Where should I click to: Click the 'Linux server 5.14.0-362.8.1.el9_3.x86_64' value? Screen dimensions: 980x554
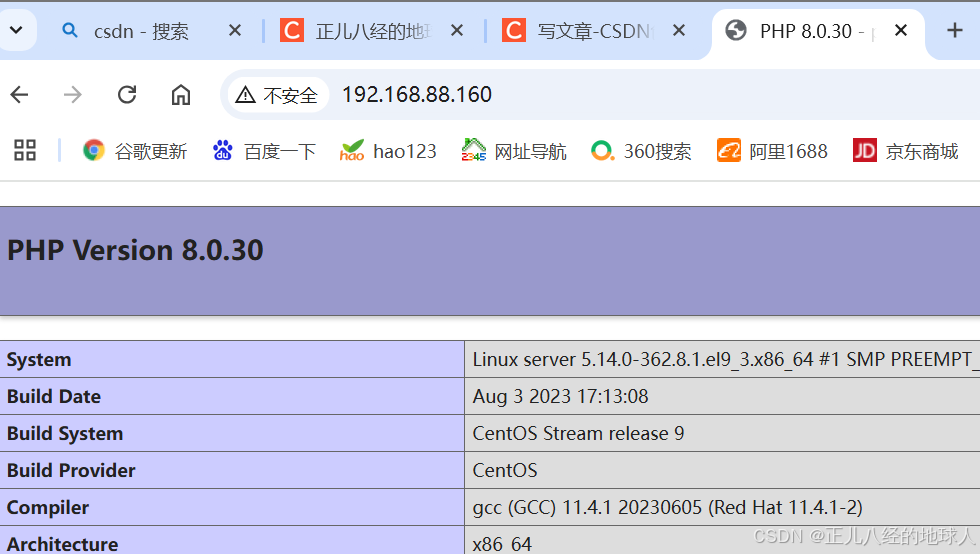pos(643,360)
